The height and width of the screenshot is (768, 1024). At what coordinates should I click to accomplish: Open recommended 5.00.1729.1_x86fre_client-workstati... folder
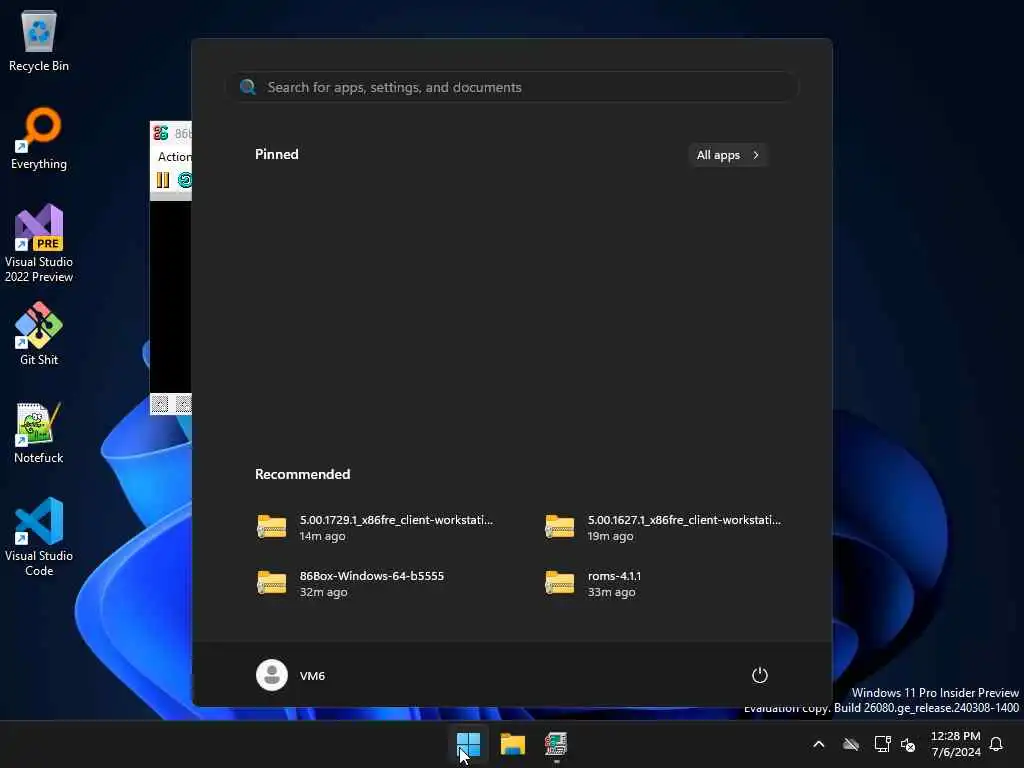coord(376,528)
